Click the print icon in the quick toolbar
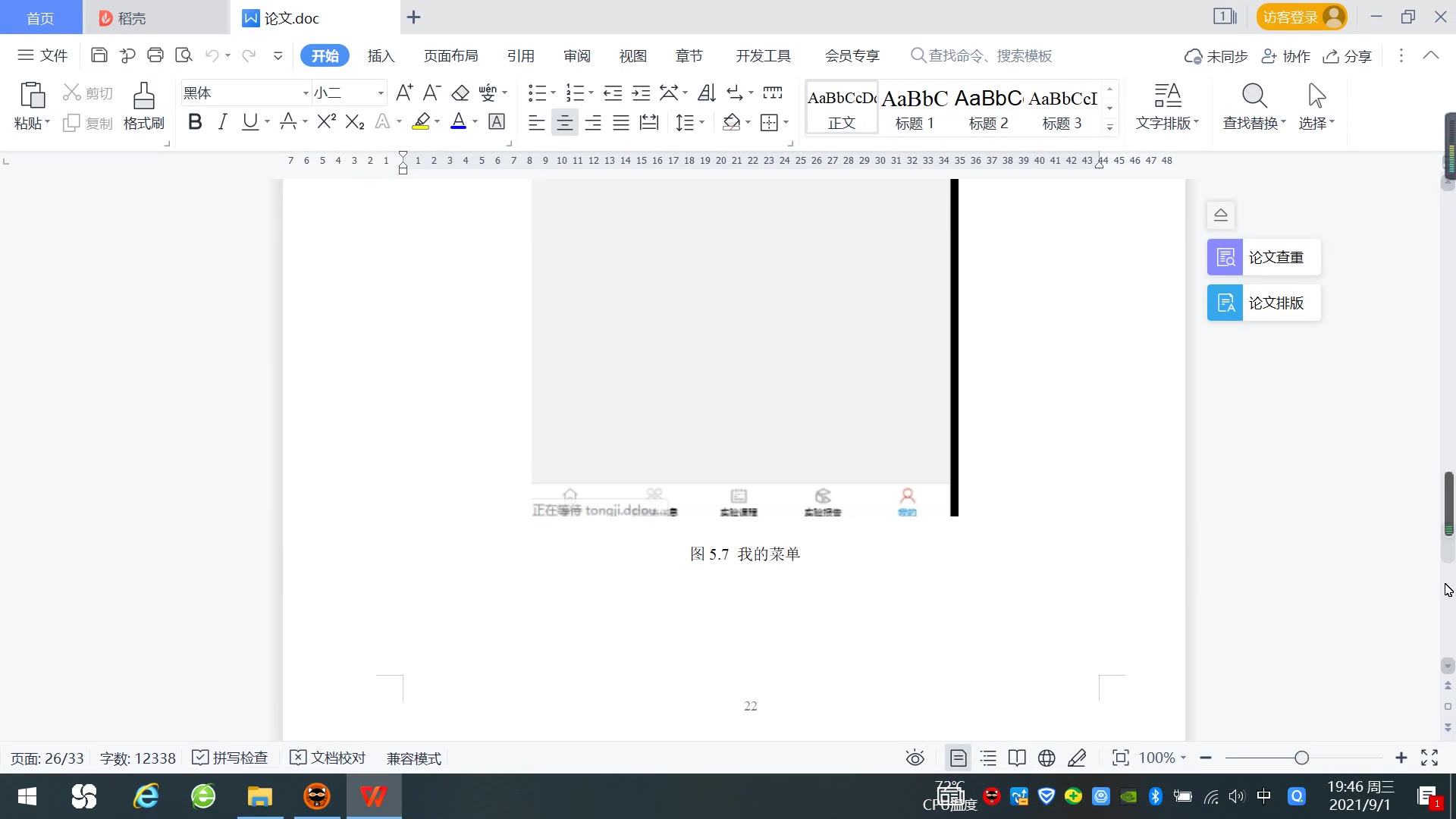The image size is (1456, 819). [155, 55]
